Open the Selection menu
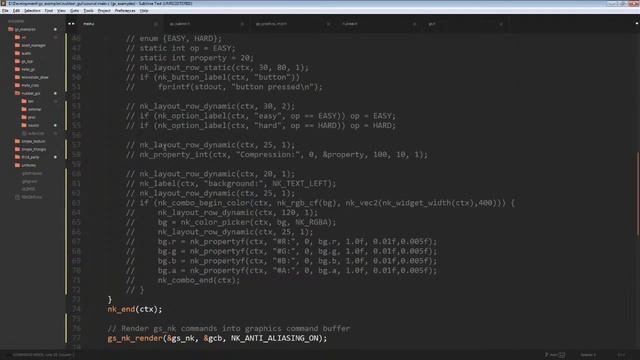The height and width of the screenshot is (360, 640). (32, 11)
